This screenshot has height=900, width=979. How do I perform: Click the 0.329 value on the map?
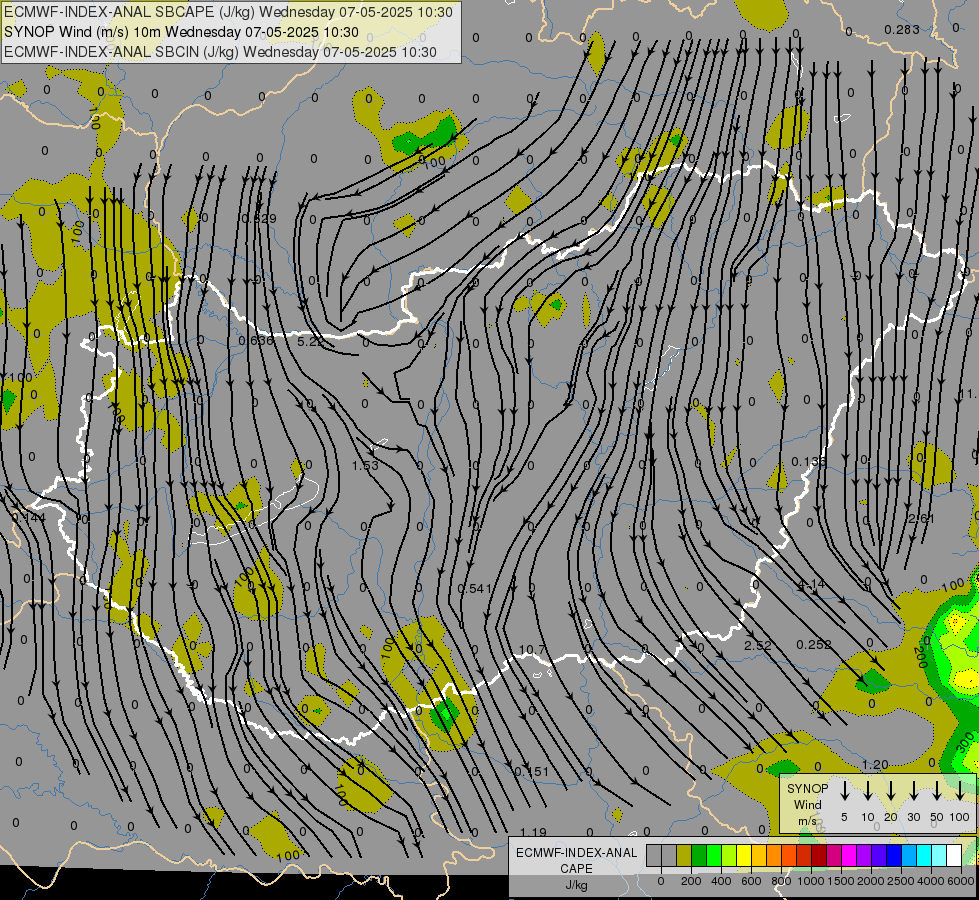tap(258, 219)
